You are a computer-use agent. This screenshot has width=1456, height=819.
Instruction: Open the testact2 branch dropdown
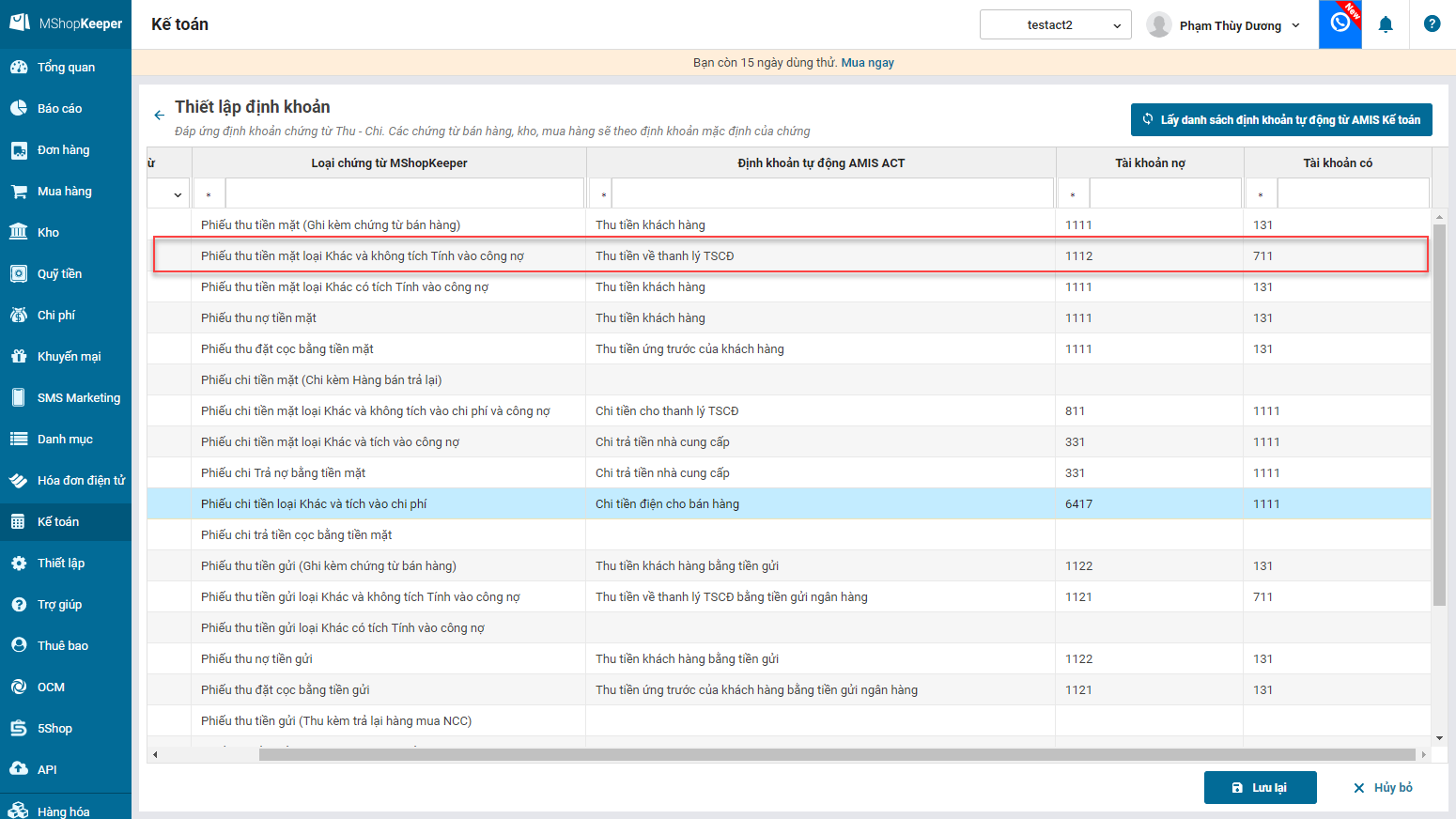point(1055,25)
